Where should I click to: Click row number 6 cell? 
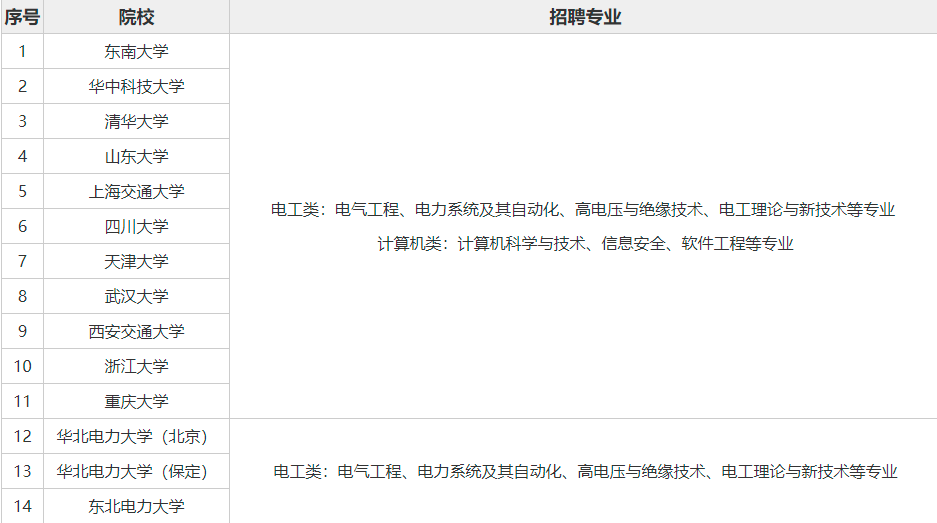coord(22,226)
